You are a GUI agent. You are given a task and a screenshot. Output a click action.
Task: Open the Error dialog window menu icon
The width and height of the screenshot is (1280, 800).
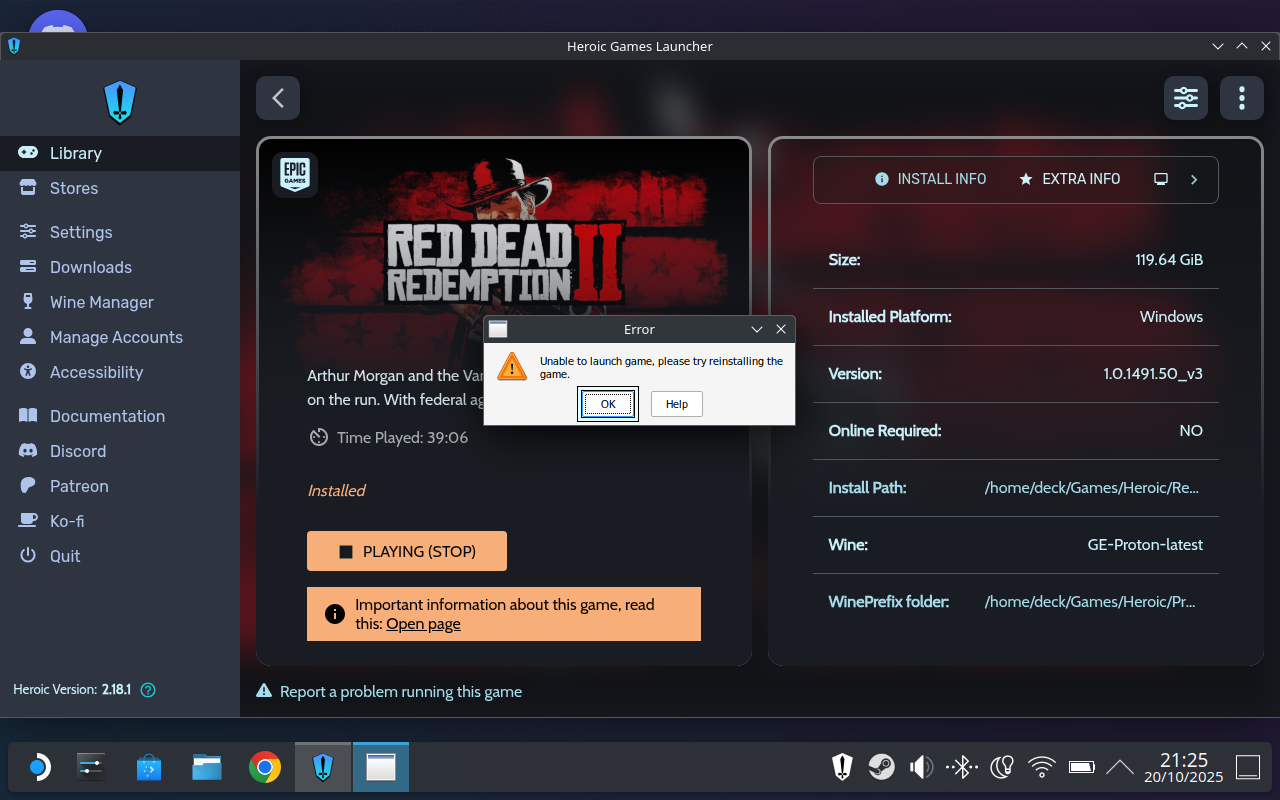click(498, 329)
